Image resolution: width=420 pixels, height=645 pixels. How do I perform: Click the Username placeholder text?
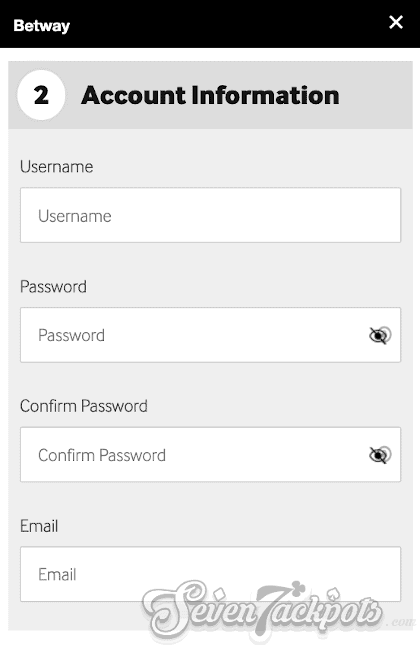coord(75,216)
